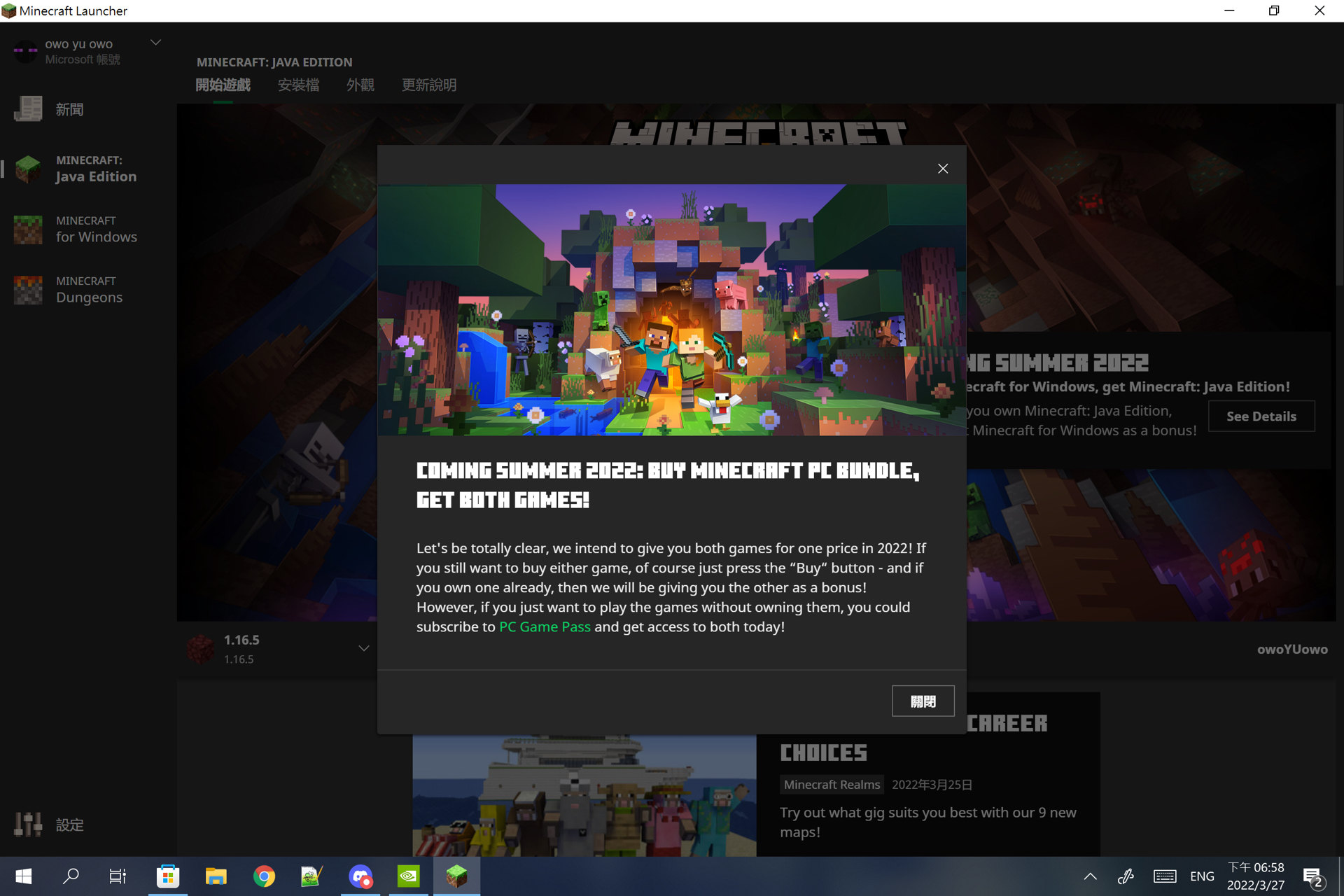
Task: Switch to 更新說明 tab
Action: coord(428,85)
